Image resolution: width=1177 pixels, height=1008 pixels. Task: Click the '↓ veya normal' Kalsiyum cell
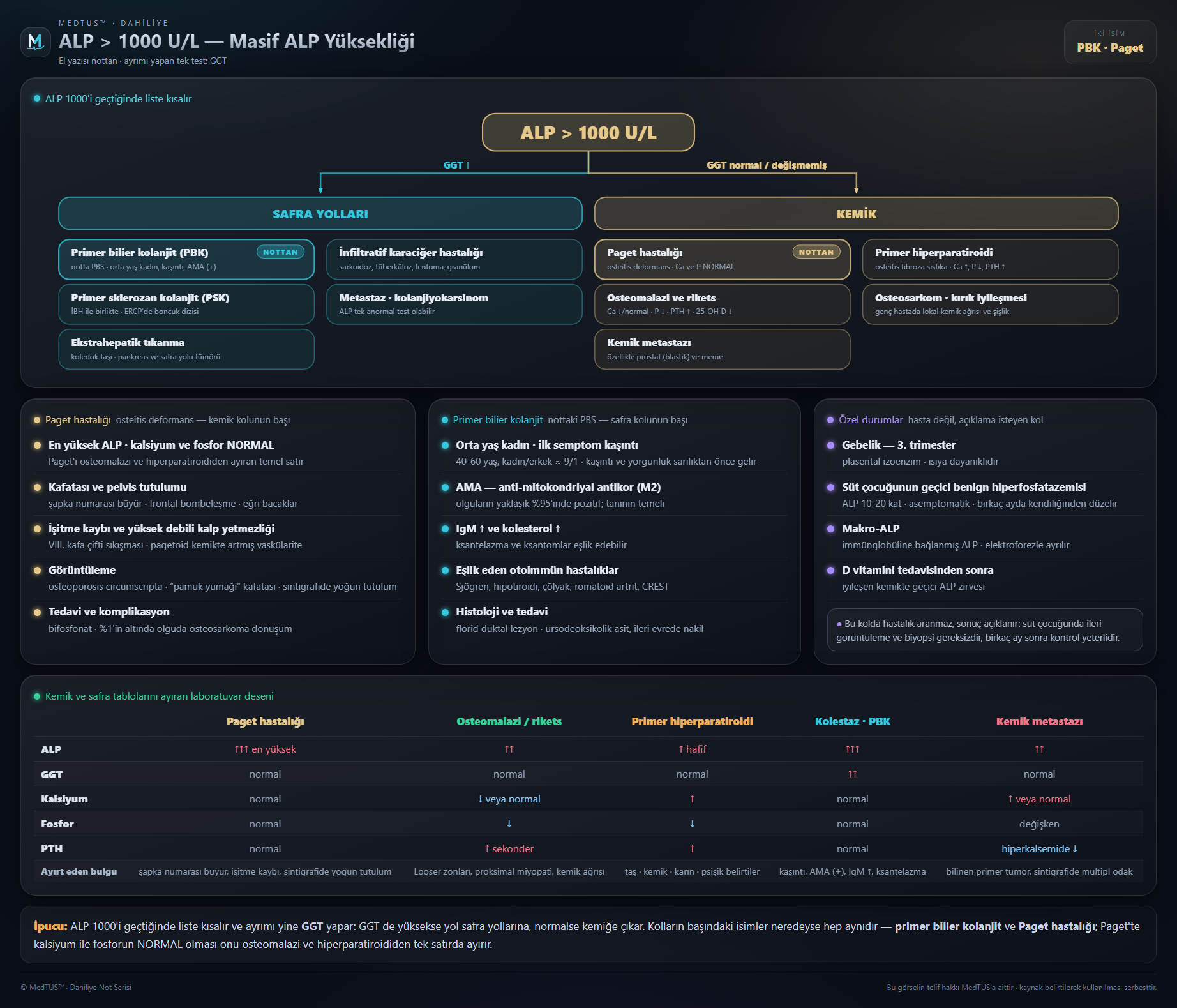coord(509,799)
